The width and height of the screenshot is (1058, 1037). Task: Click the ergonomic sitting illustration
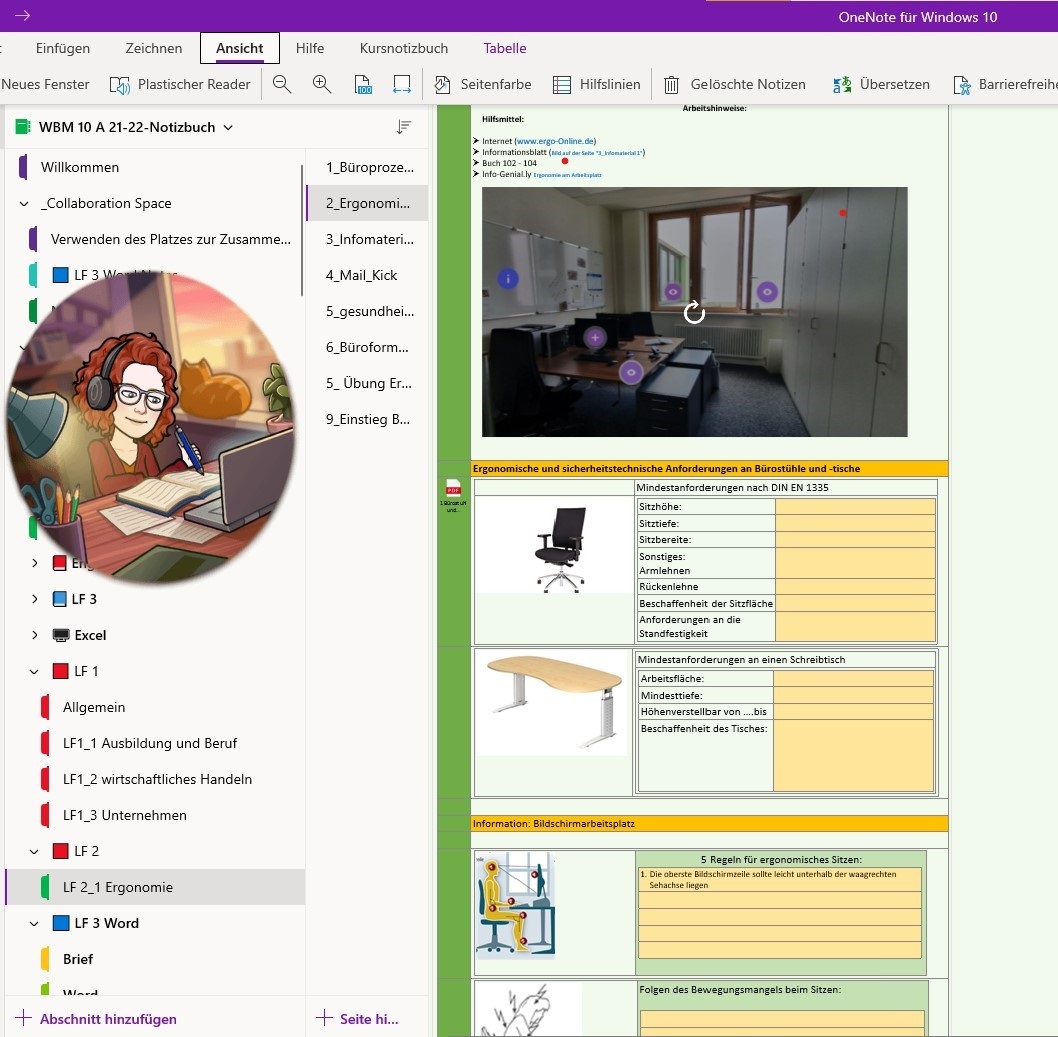[516, 905]
